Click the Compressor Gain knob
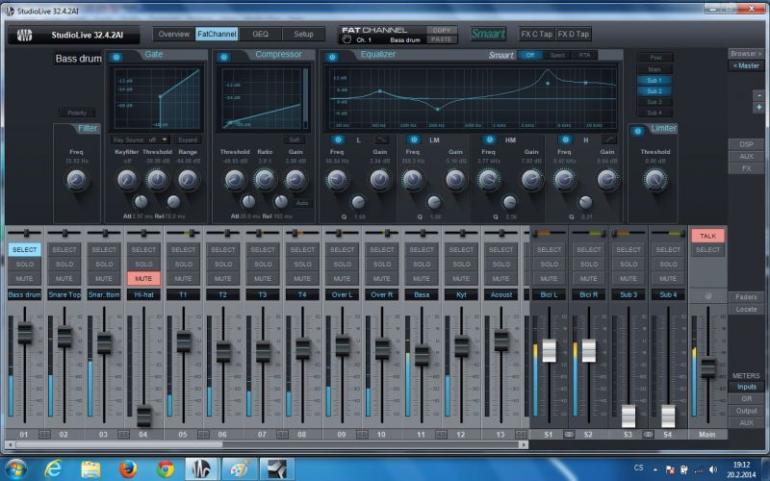Screen dimensions: 770x481 tap(296, 180)
